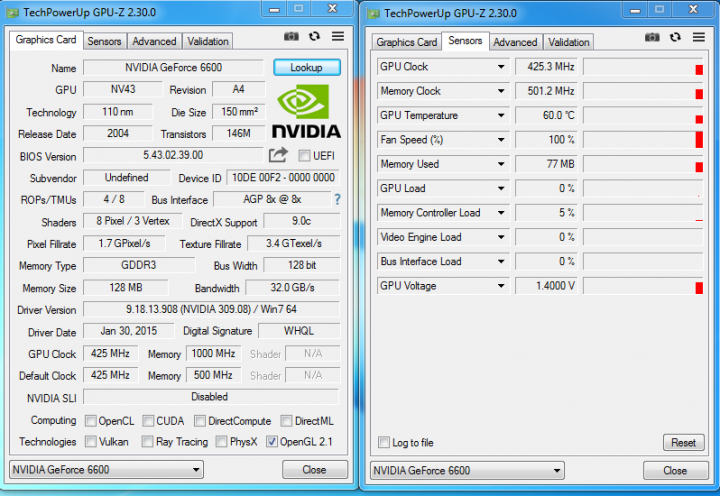
Task: Click the Lookup button
Action: point(307,68)
